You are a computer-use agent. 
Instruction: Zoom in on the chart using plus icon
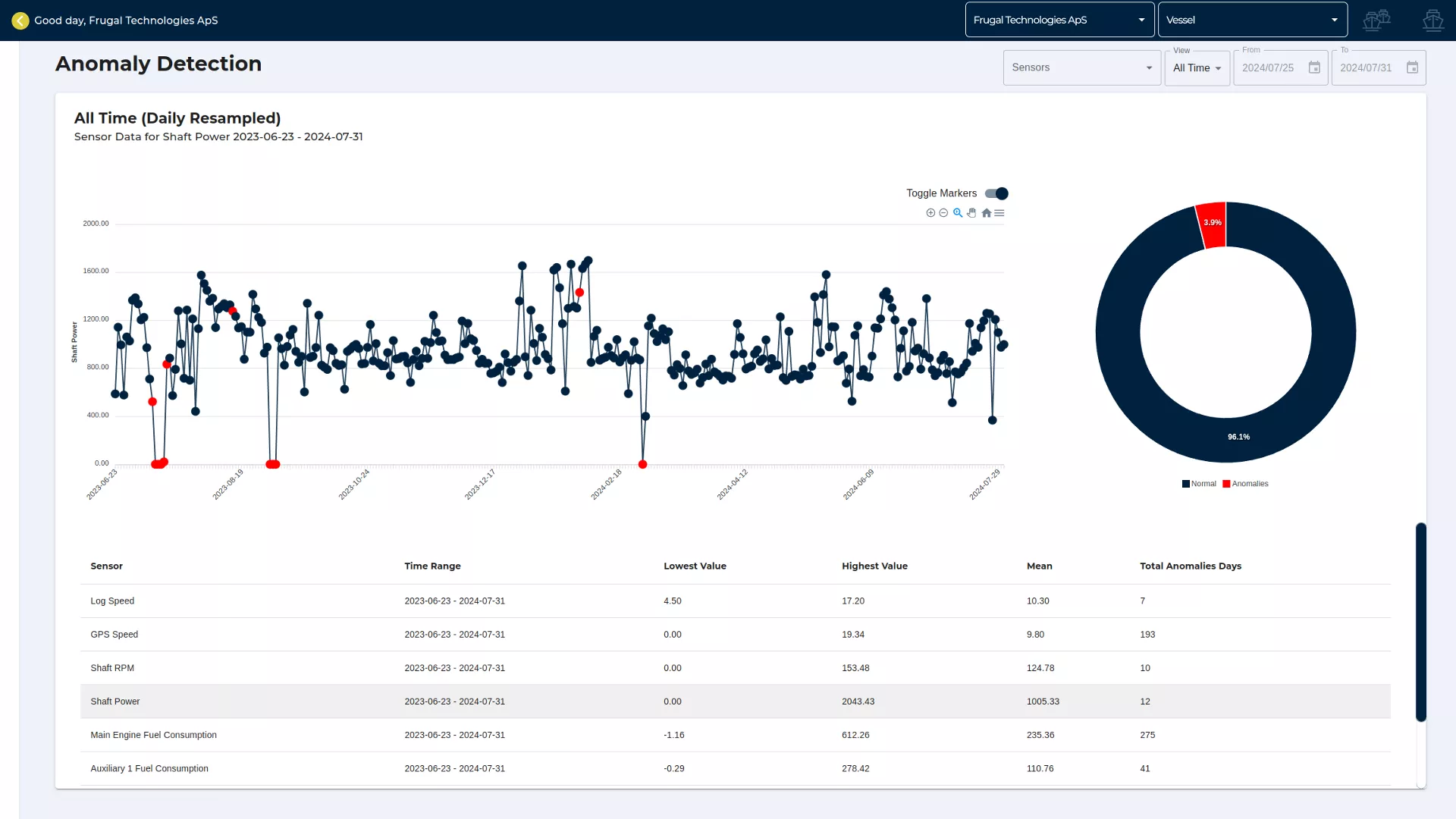click(930, 213)
